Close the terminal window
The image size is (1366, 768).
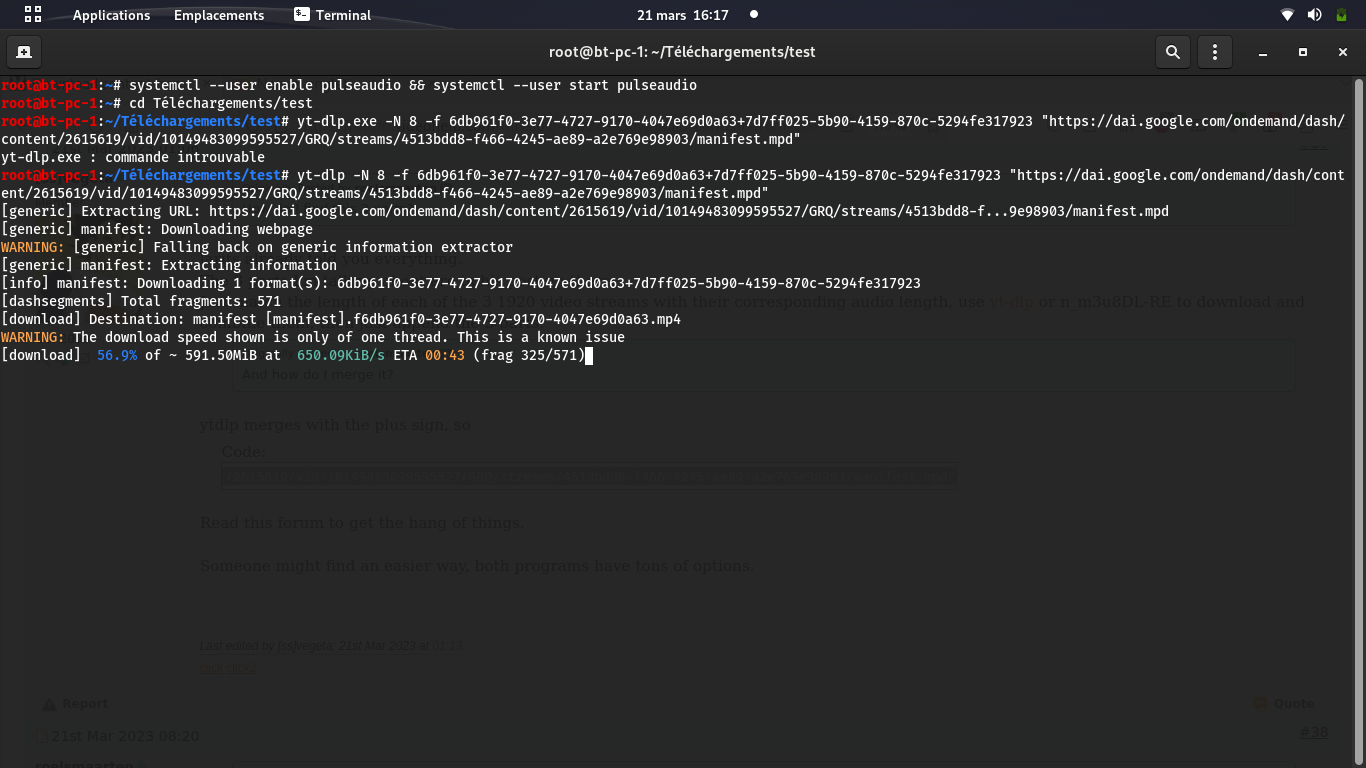(x=1343, y=52)
